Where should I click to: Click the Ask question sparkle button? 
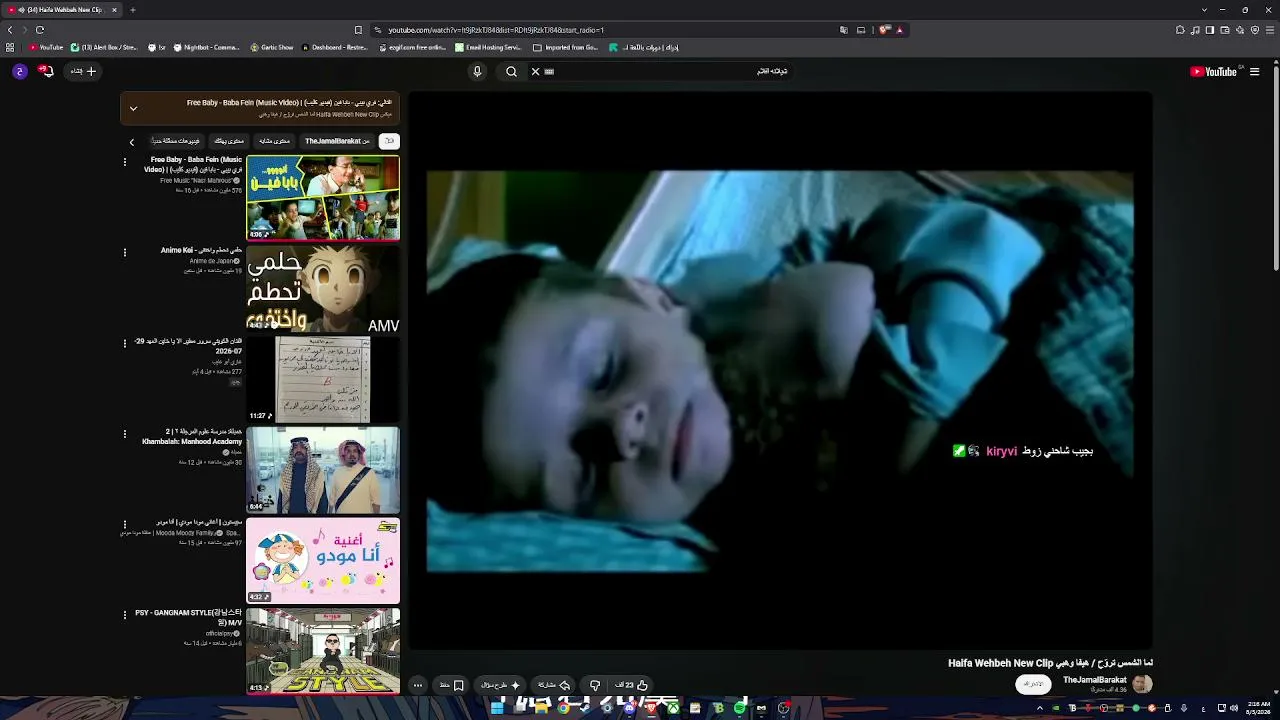[501, 685]
